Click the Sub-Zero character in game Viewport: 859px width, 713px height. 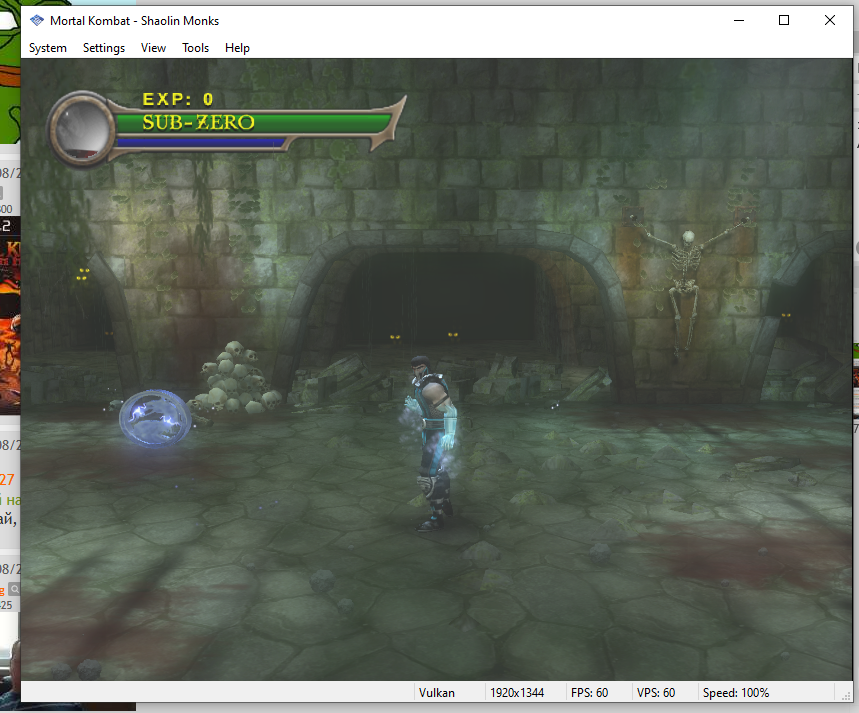tap(433, 442)
